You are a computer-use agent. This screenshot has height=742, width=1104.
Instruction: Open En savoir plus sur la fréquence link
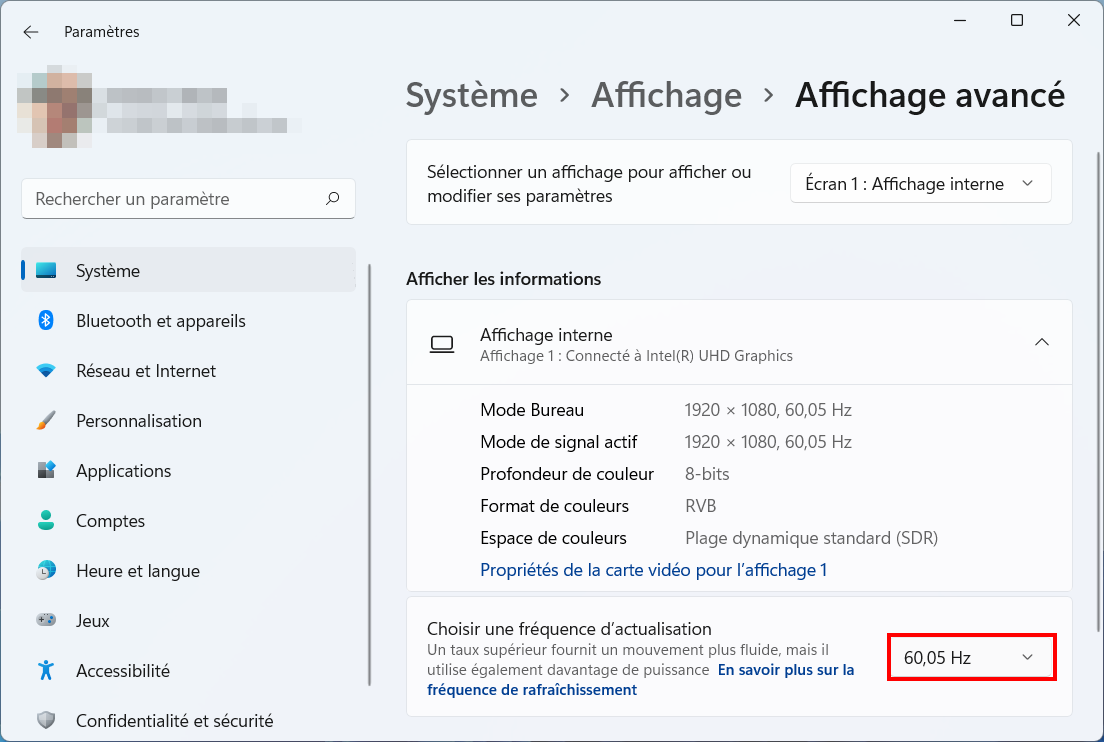(641, 679)
